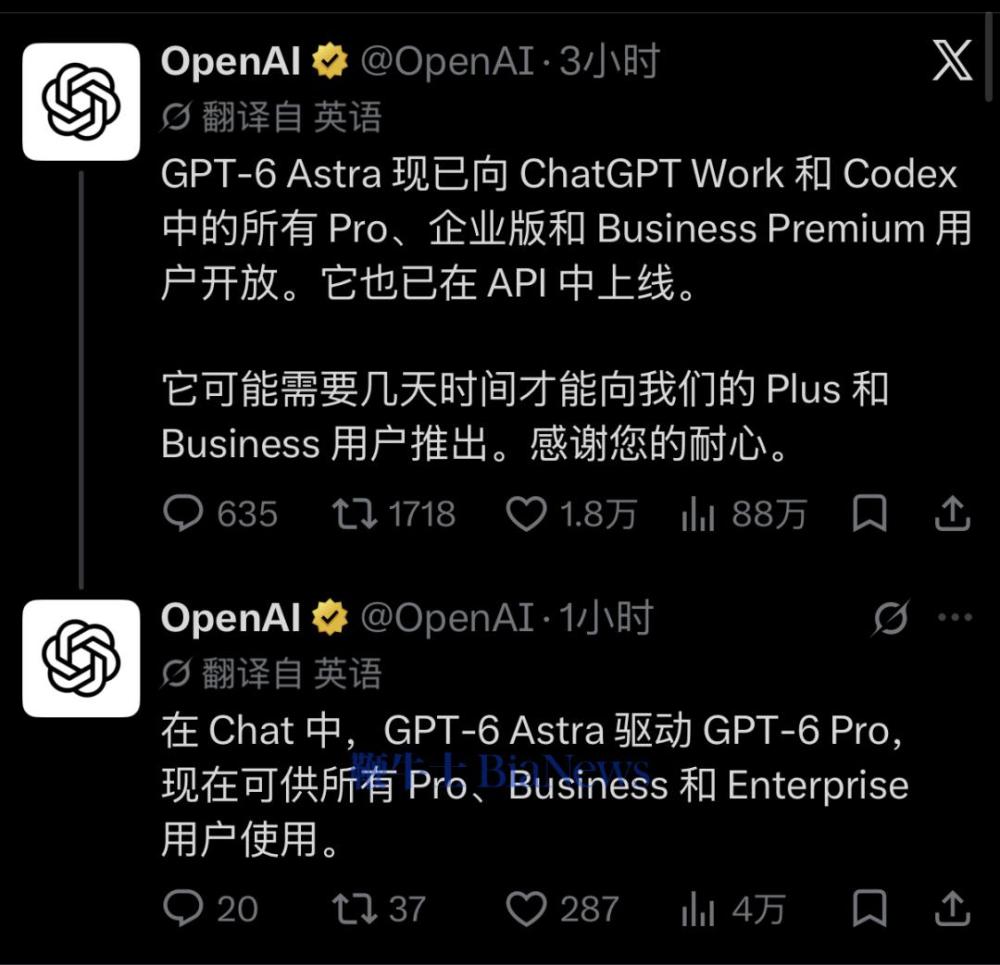Open OpenAI display name on second post
The width and height of the screenshot is (1000, 965).
pos(231,617)
